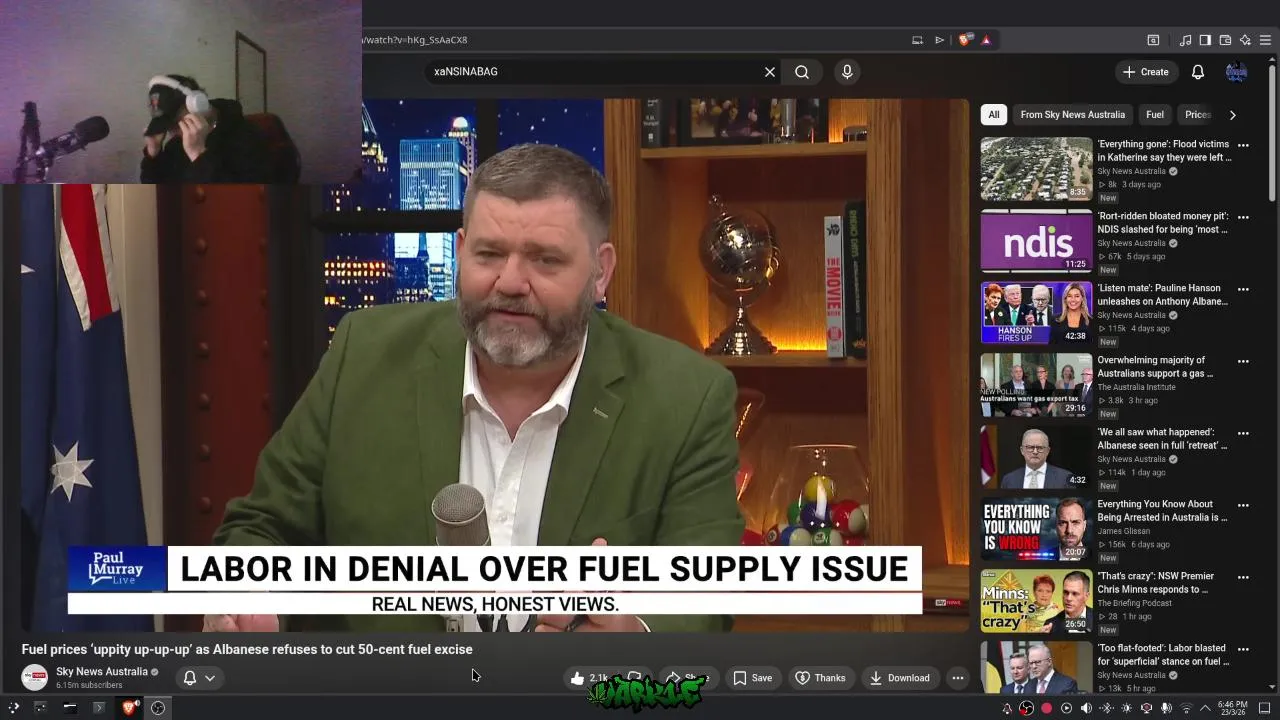Open Brave Wallet icon
Image resolution: width=1280 pixels, height=720 pixels.
pos(1225,40)
